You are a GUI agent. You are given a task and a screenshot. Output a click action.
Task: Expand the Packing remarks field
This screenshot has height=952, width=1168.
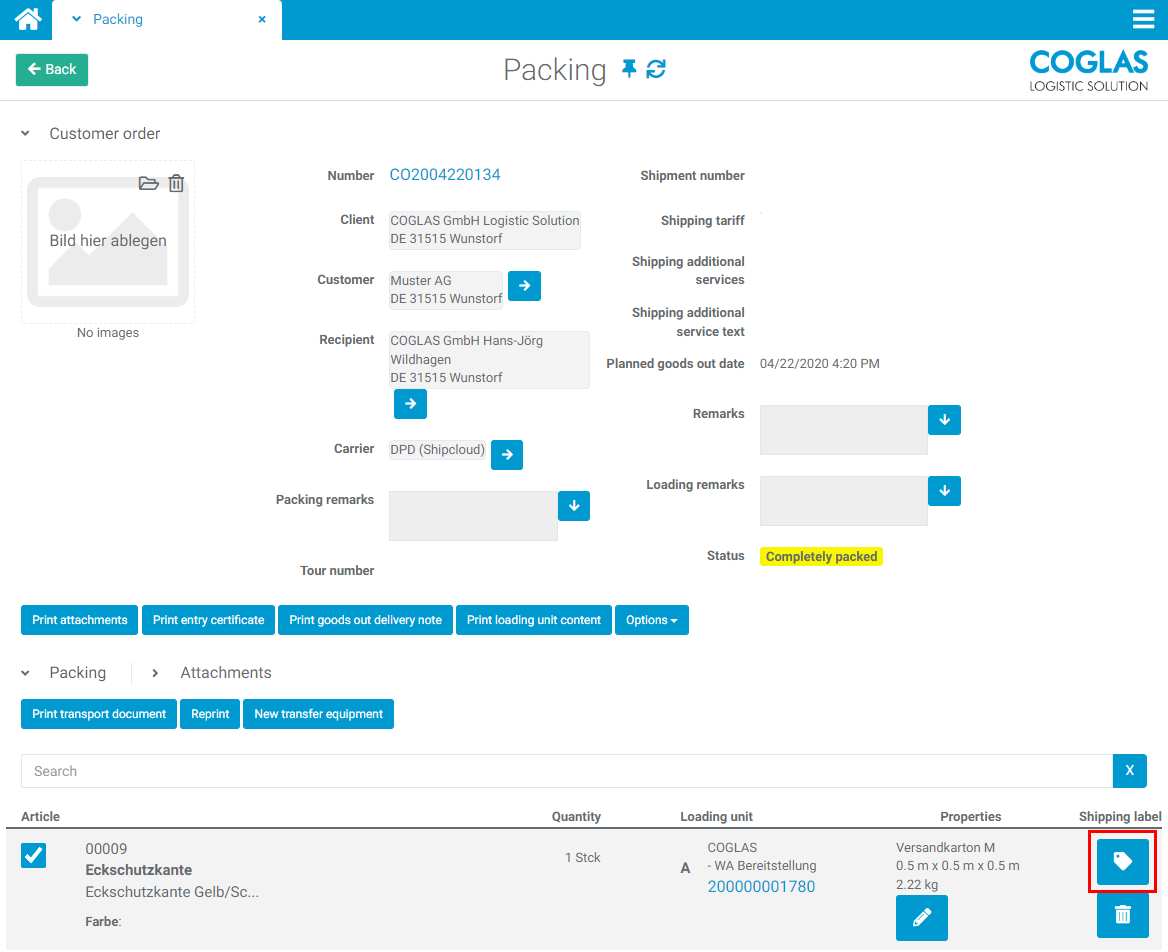573,506
